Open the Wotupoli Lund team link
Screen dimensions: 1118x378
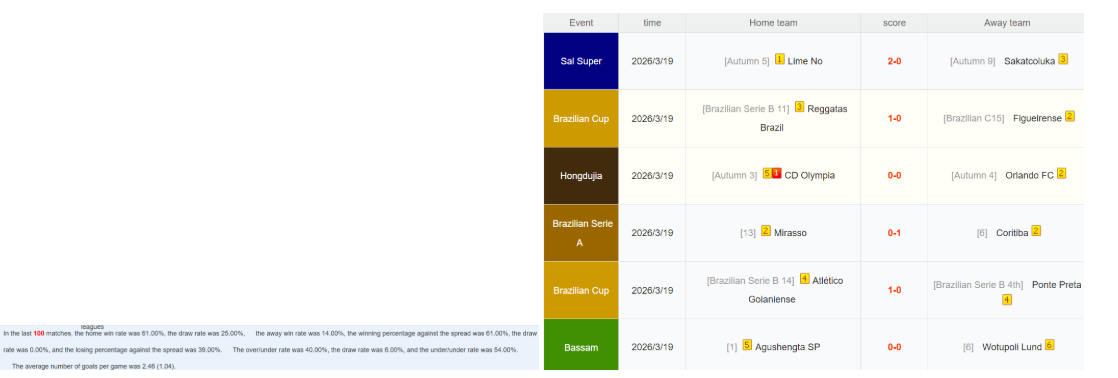coord(1012,347)
